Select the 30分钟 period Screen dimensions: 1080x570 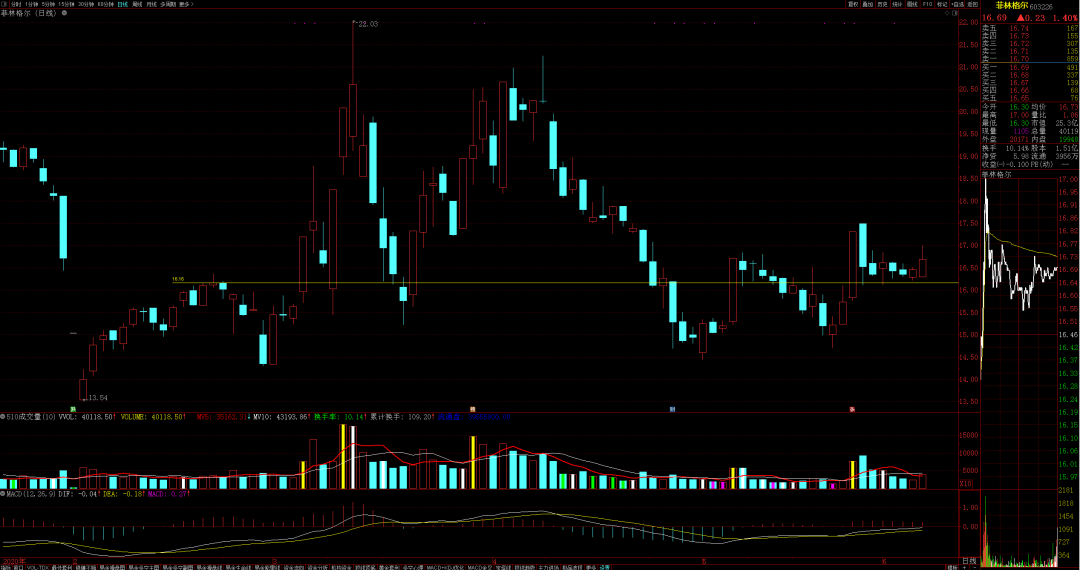pos(86,4)
